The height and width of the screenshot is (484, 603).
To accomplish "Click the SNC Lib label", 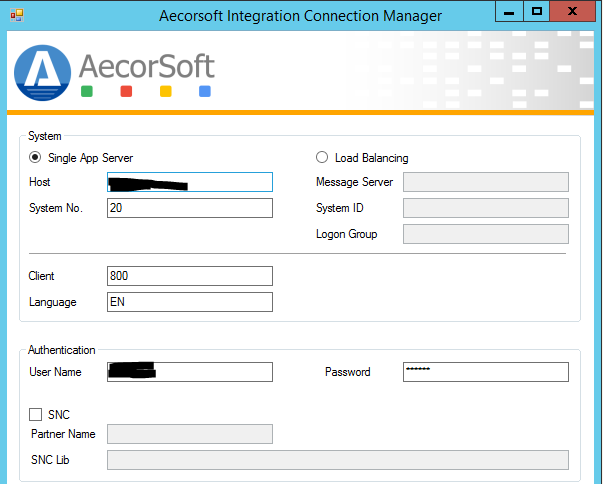I will 50,460.
